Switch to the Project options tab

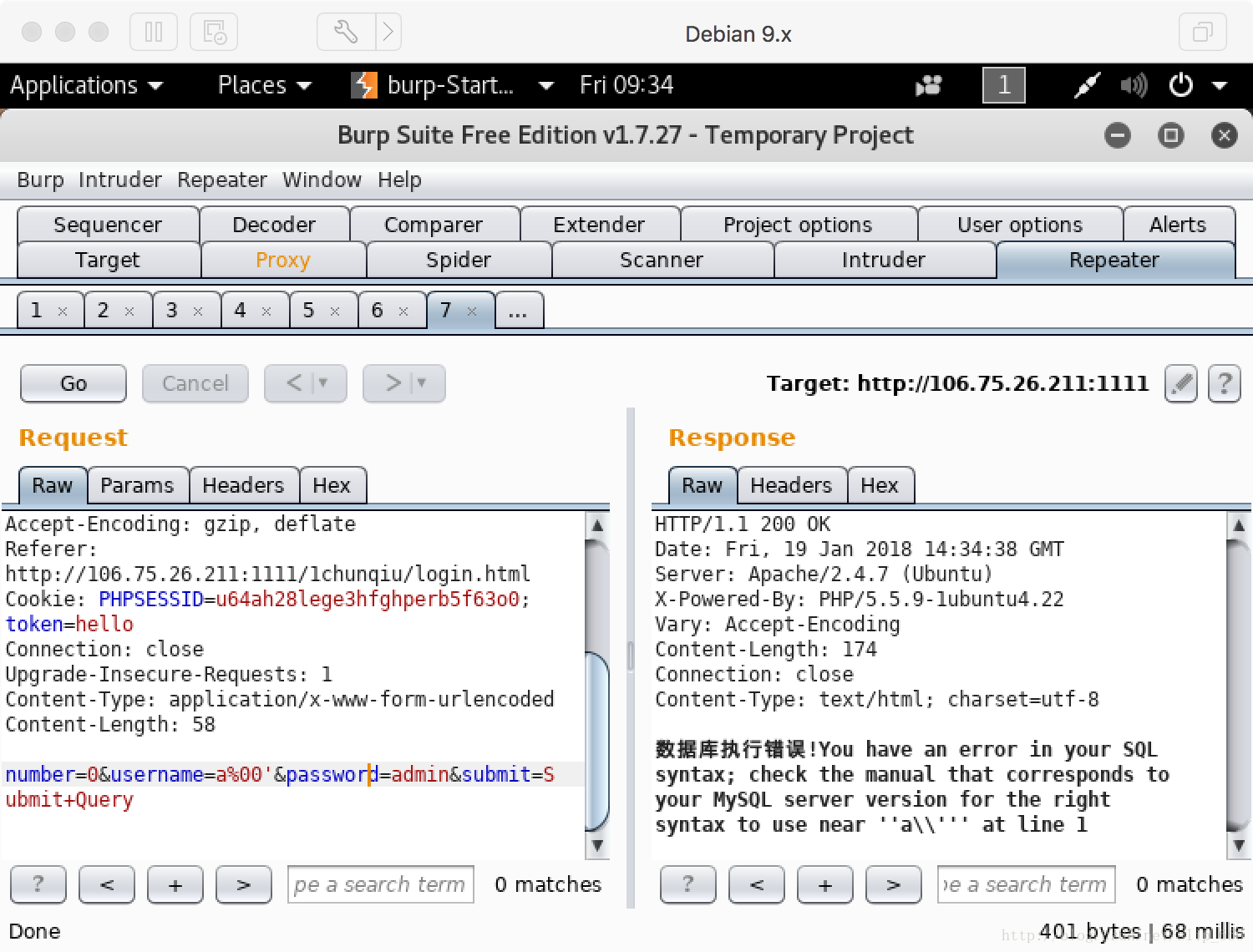point(798,225)
